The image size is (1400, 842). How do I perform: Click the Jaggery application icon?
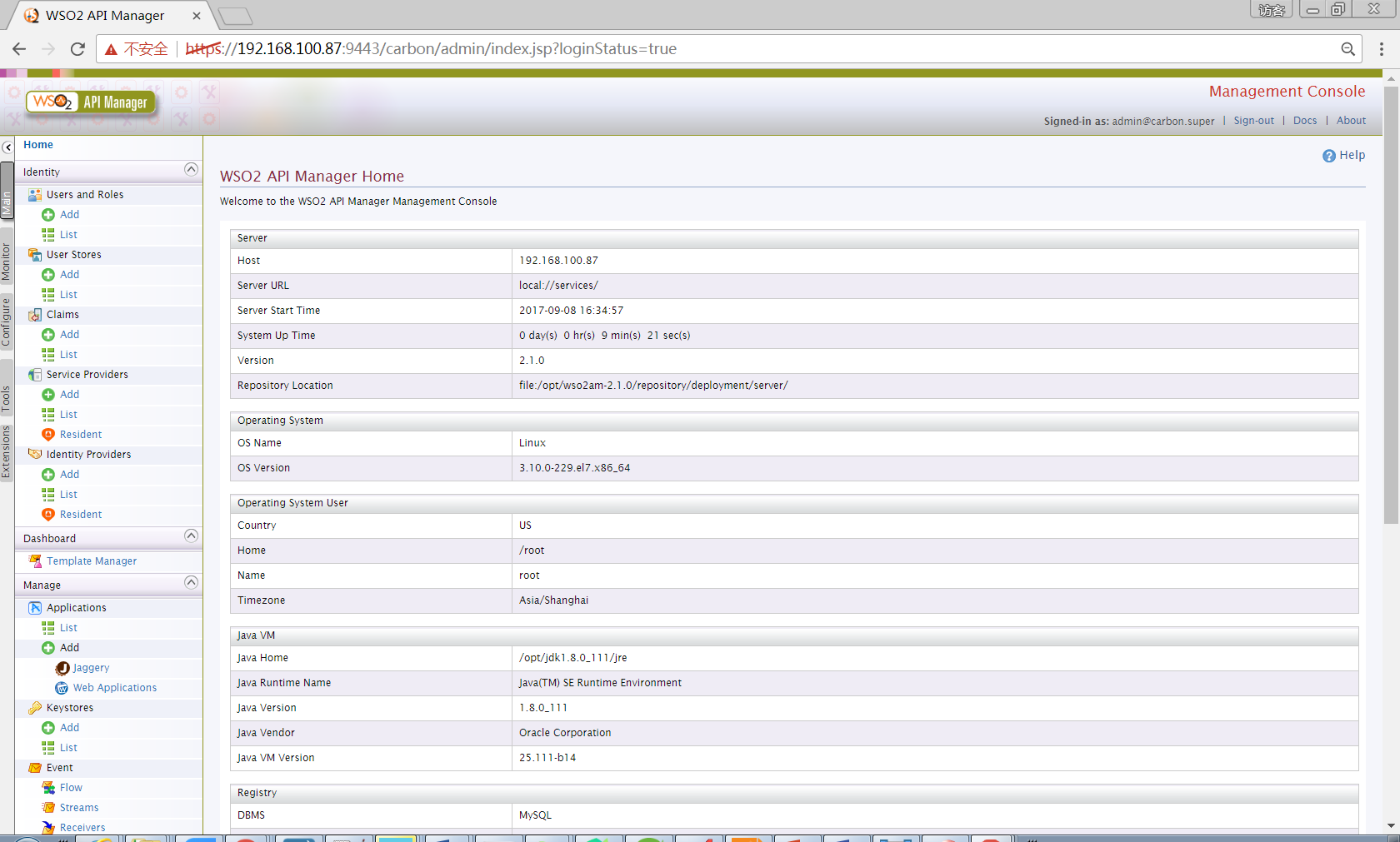click(x=62, y=668)
